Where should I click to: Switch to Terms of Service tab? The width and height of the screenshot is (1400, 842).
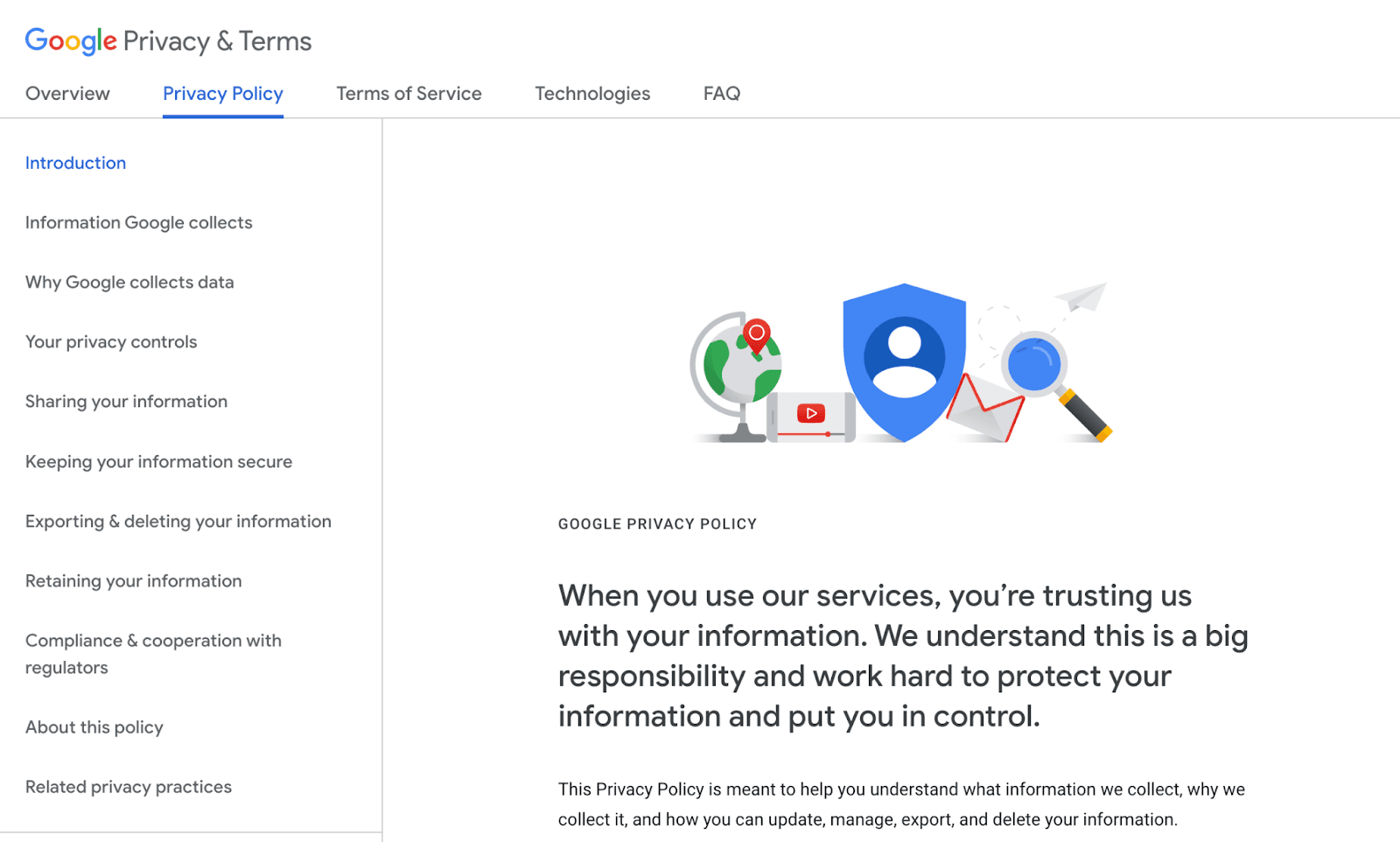tap(409, 94)
